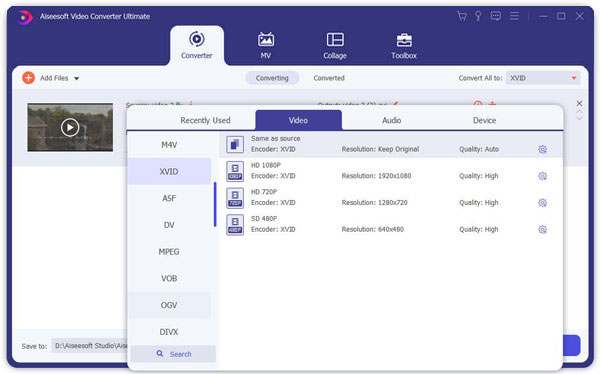Click 'Resolution: 1280x720' text
This screenshot has height=374, width=600.
pos(375,203)
